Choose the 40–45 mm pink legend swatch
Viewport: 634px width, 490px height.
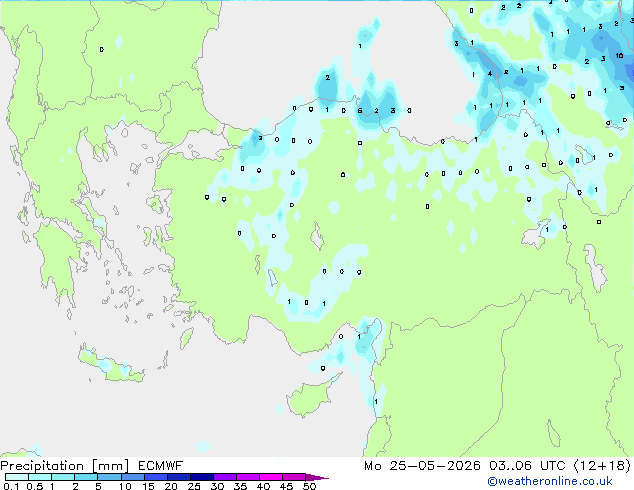271,477
